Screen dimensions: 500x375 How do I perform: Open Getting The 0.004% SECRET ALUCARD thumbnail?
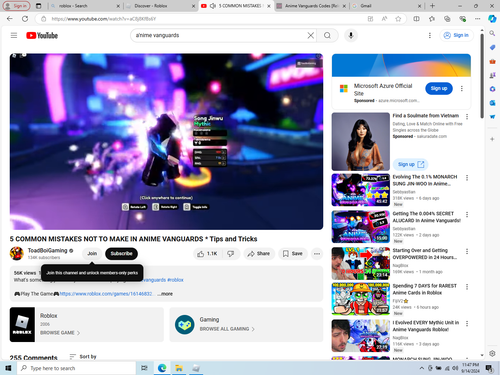[x=361, y=227]
